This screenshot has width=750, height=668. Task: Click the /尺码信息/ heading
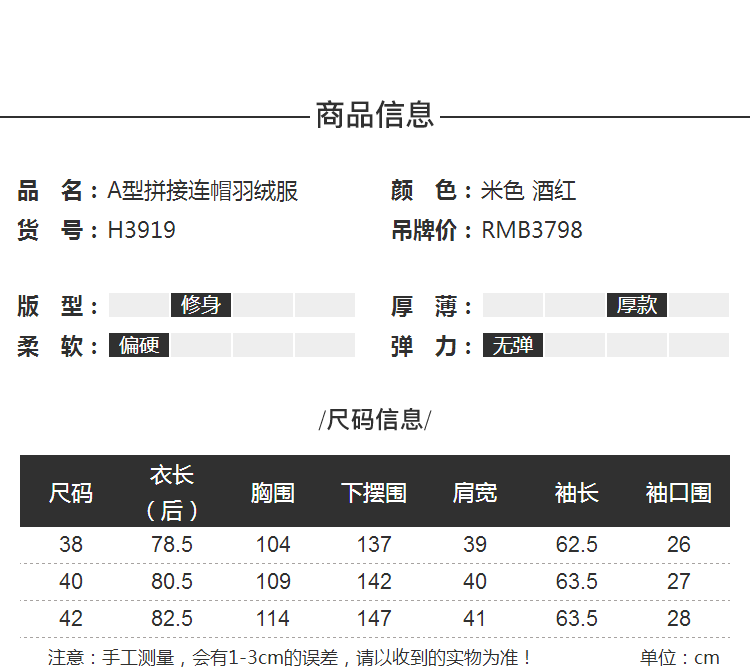point(375,420)
